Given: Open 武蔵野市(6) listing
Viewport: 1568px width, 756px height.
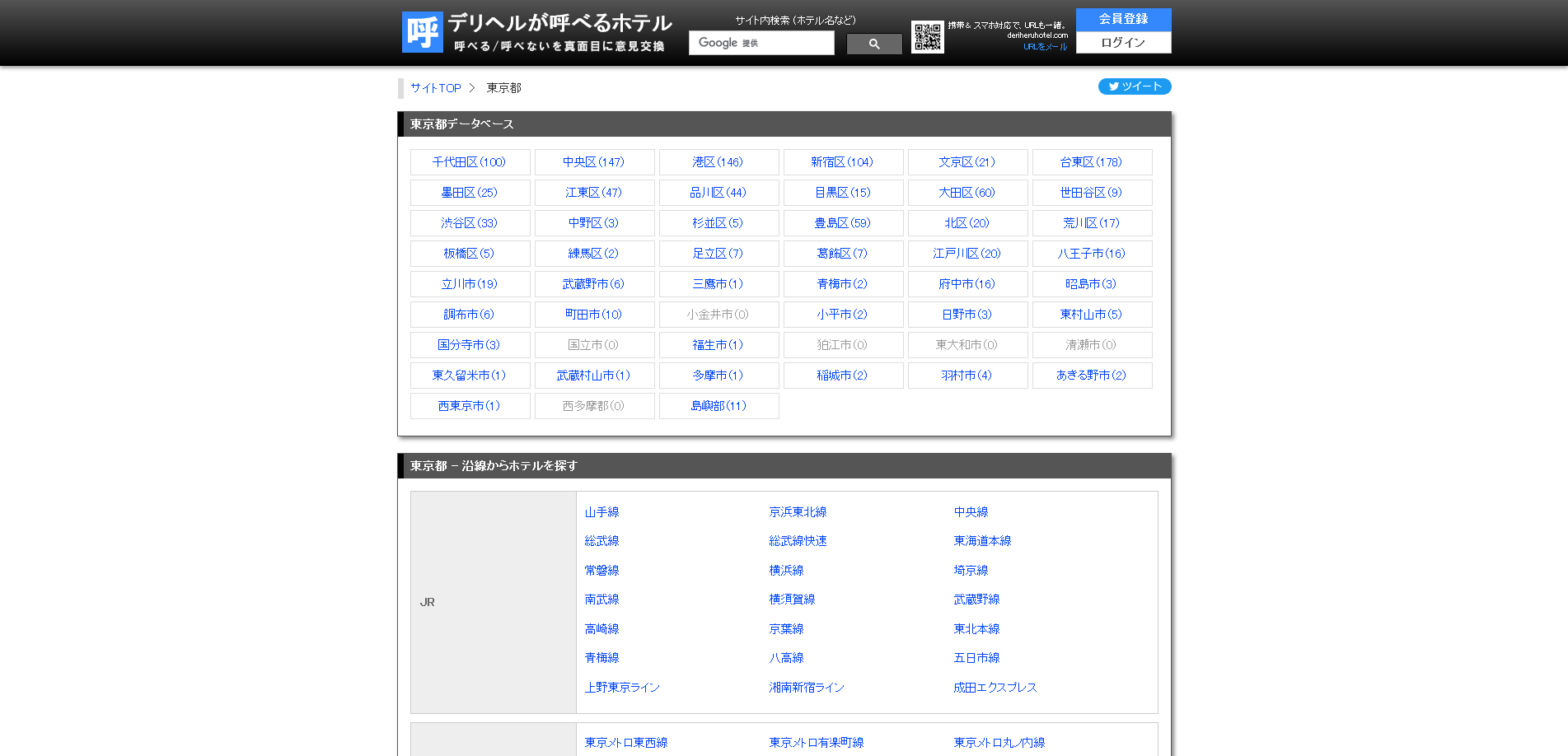Looking at the screenshot, I should pyautogui.click(x=594, y=284).
